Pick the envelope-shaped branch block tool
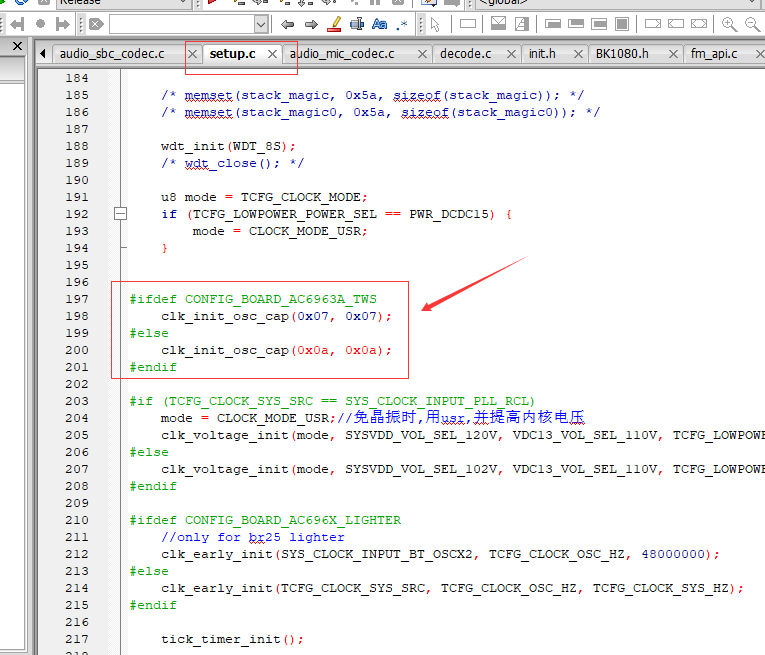The width and height of the screenshot is (765, 655). pyautogui.click(x=498, y=23)
